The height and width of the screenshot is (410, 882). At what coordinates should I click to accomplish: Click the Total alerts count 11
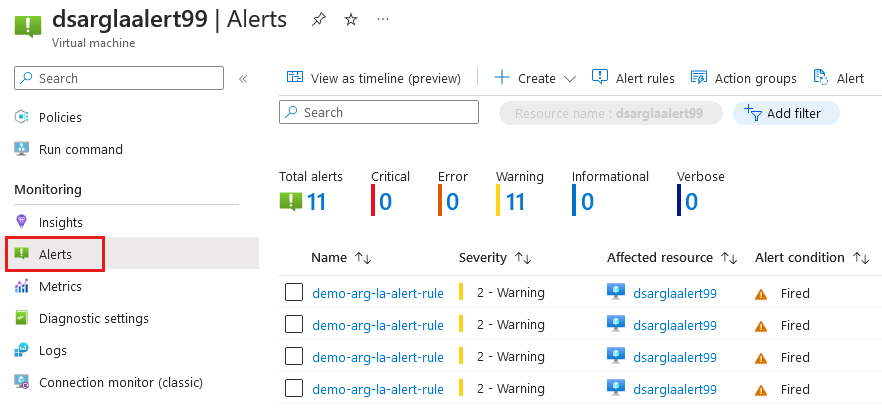point(317,202)
